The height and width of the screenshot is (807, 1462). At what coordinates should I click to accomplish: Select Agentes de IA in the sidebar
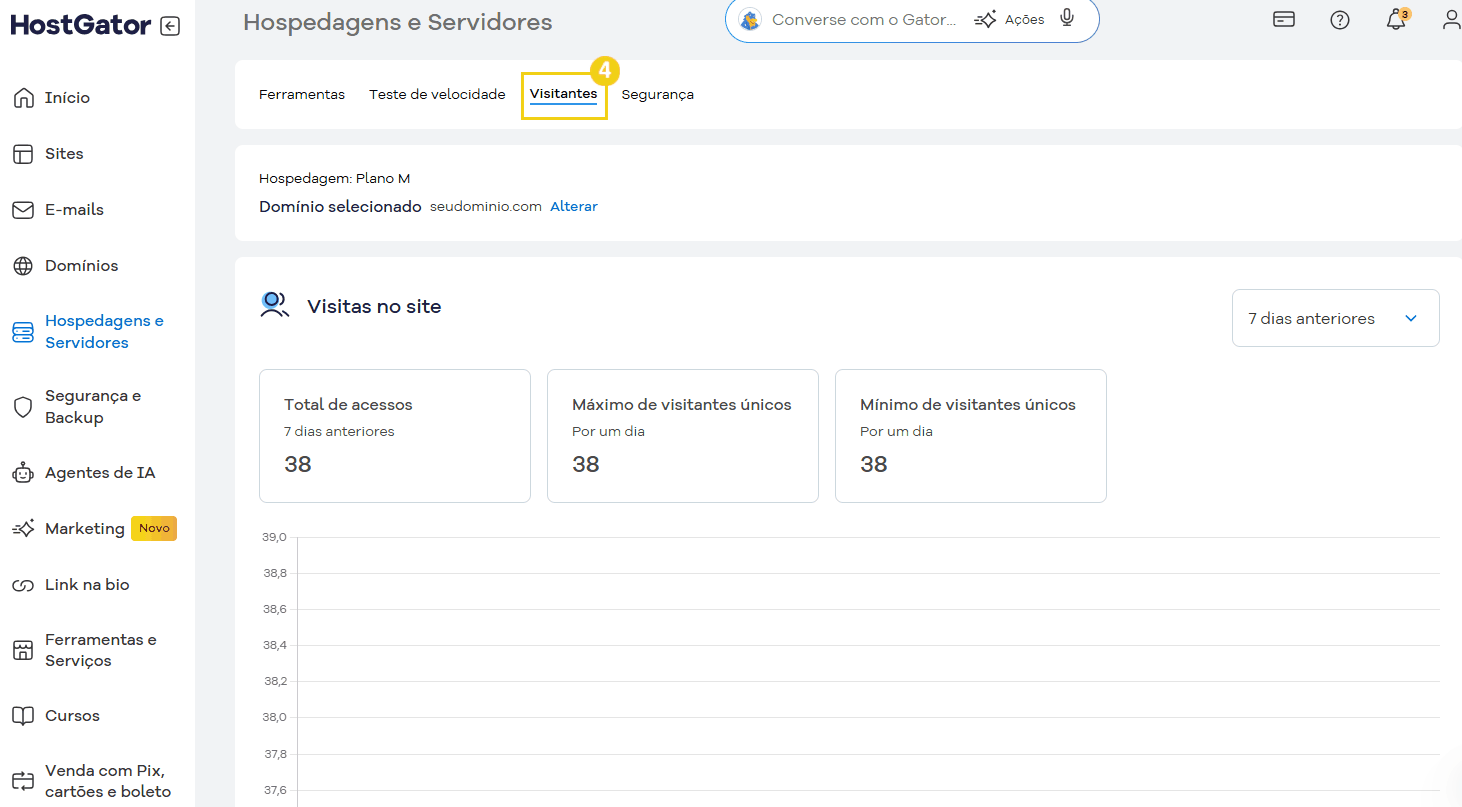[x=102, y=472]
